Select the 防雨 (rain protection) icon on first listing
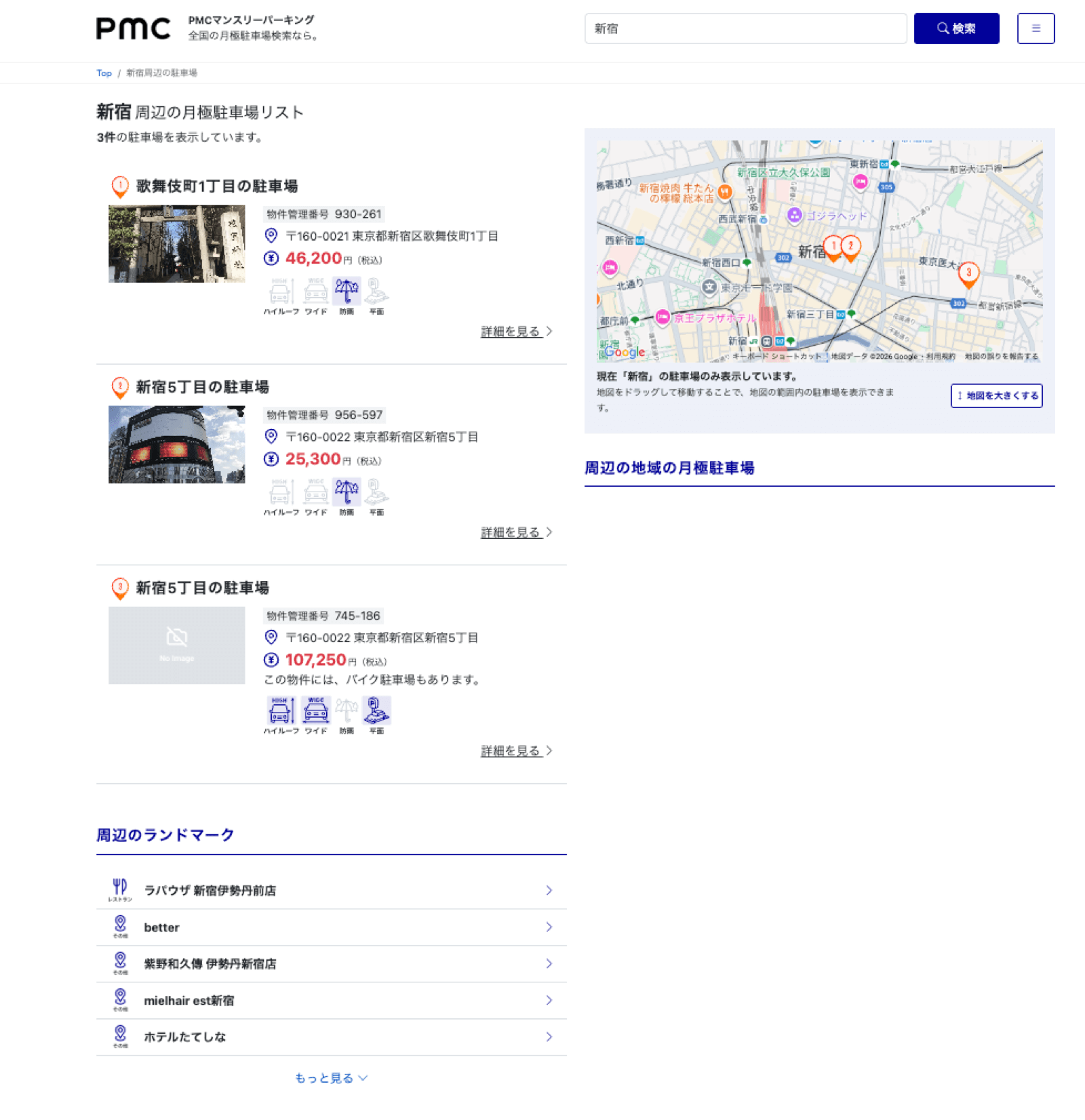The image size is (1085, 1120). (347, 292)
